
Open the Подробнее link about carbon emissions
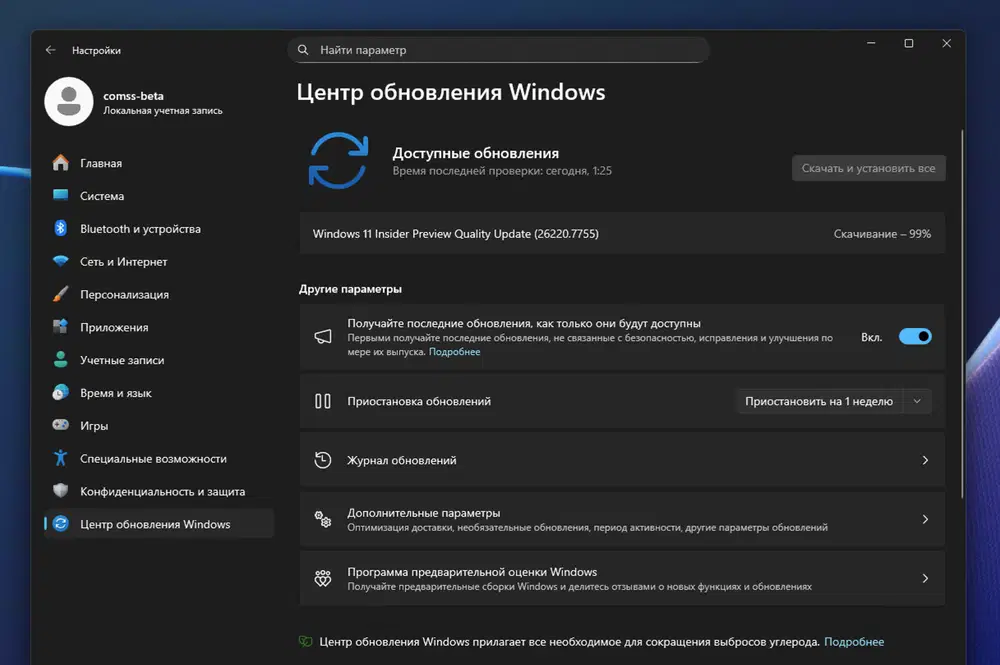855,641
